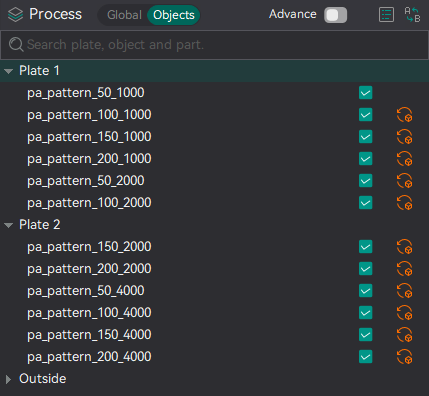Uncheck the pa_pattern_50_1000 printable checkbox
The height and width of the screenshot is (396, 429).
366,93
